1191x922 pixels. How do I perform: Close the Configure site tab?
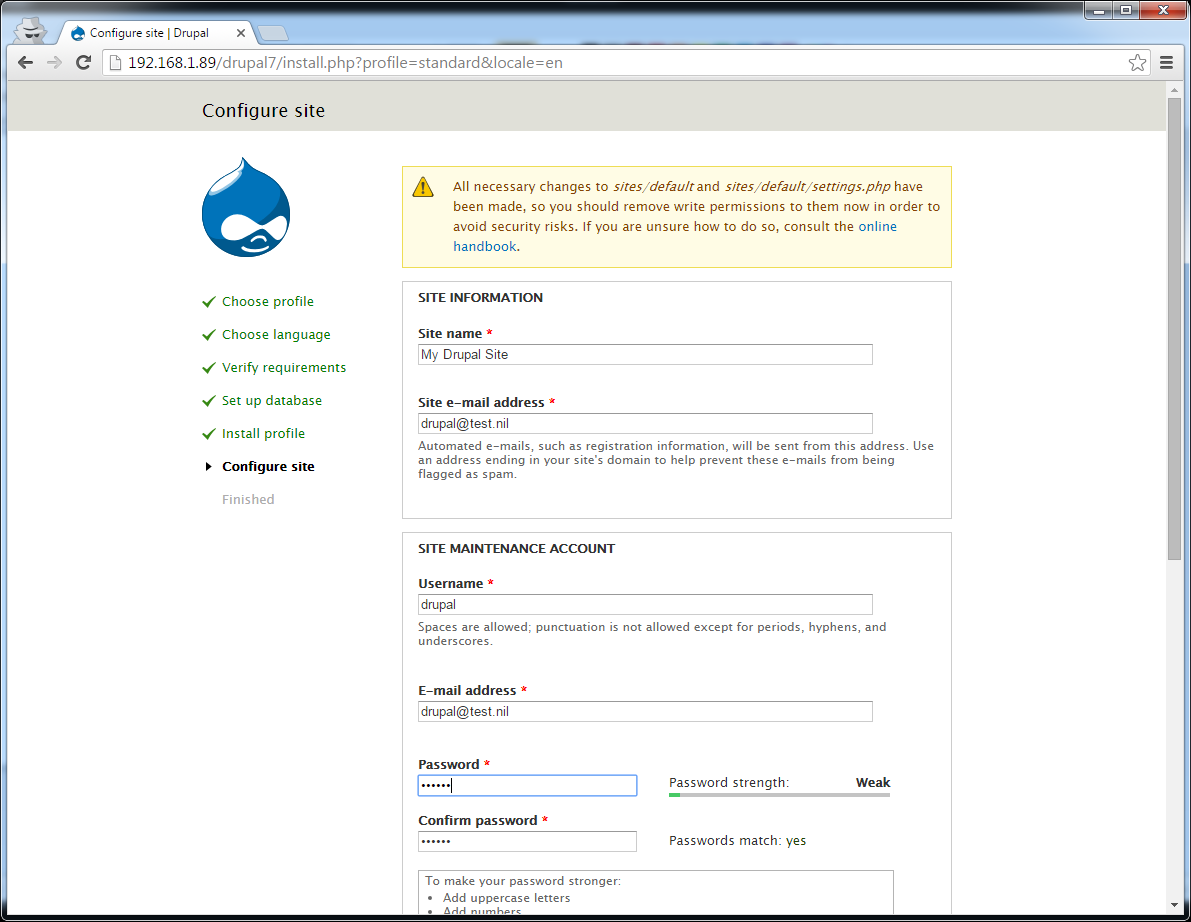tap(241, 33)
